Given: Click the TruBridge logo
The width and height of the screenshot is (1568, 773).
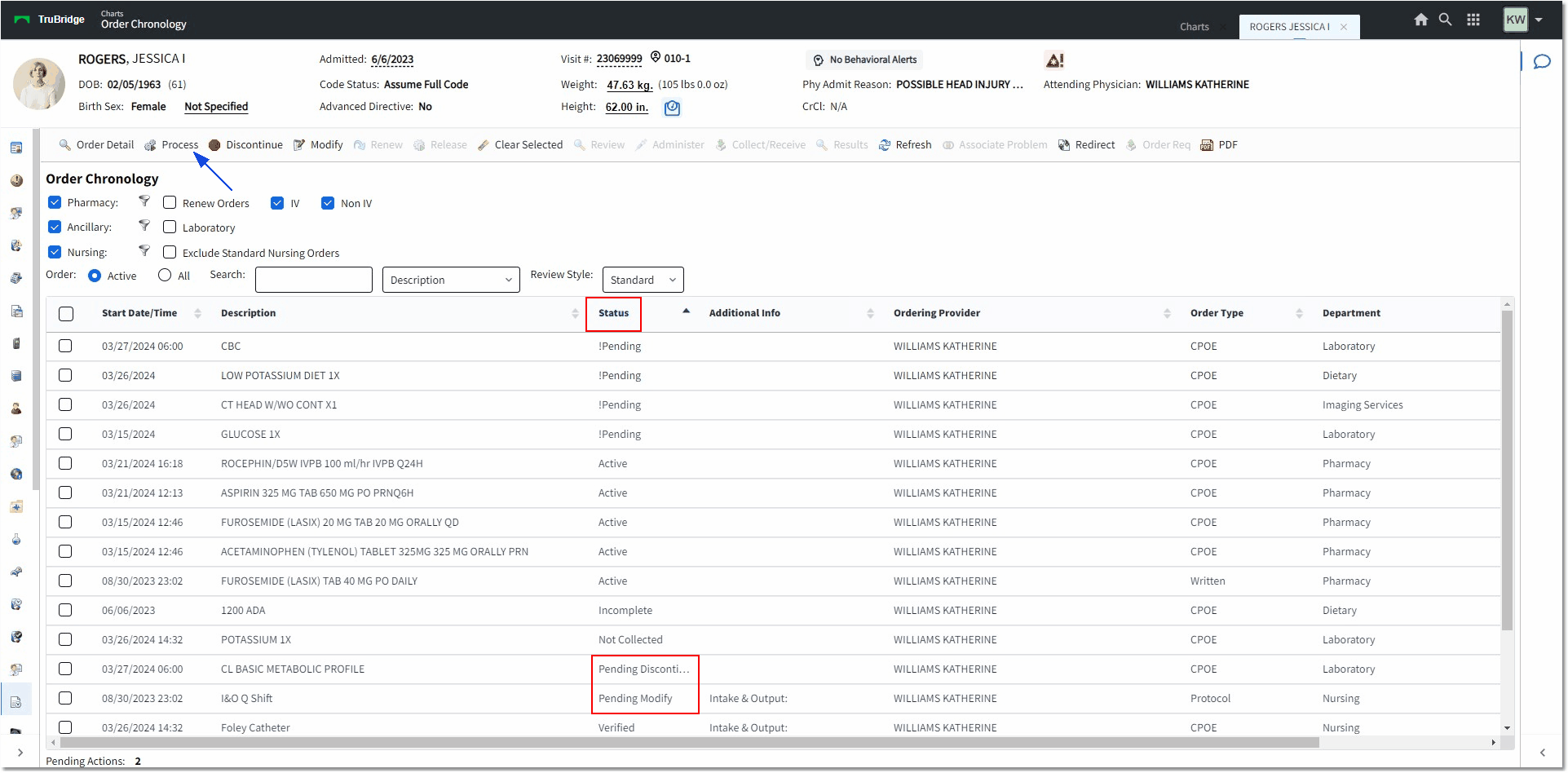Looking at the screenshot, I should (50, 20).
